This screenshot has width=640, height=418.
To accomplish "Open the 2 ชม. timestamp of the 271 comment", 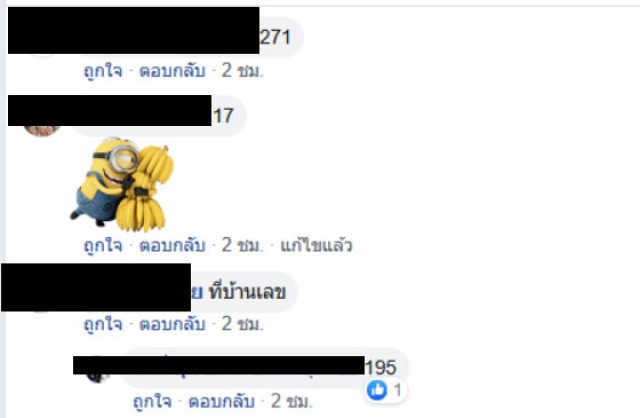I will point(242,71).
